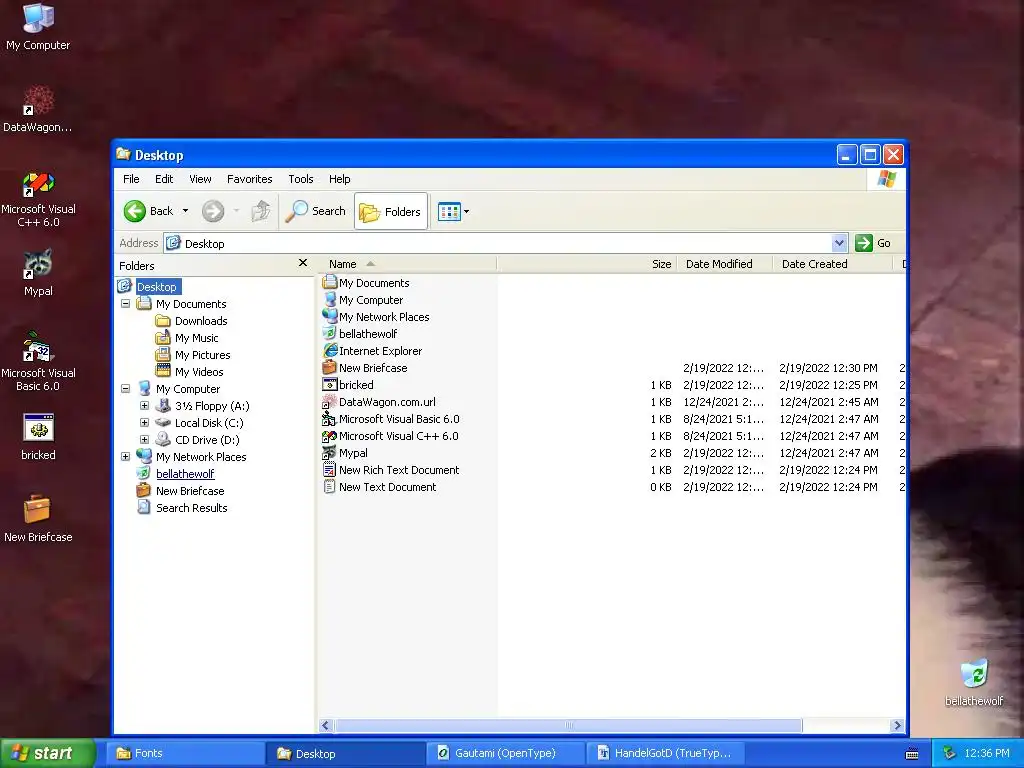Expand the Address bar dropdown arrow

[840, 244]
